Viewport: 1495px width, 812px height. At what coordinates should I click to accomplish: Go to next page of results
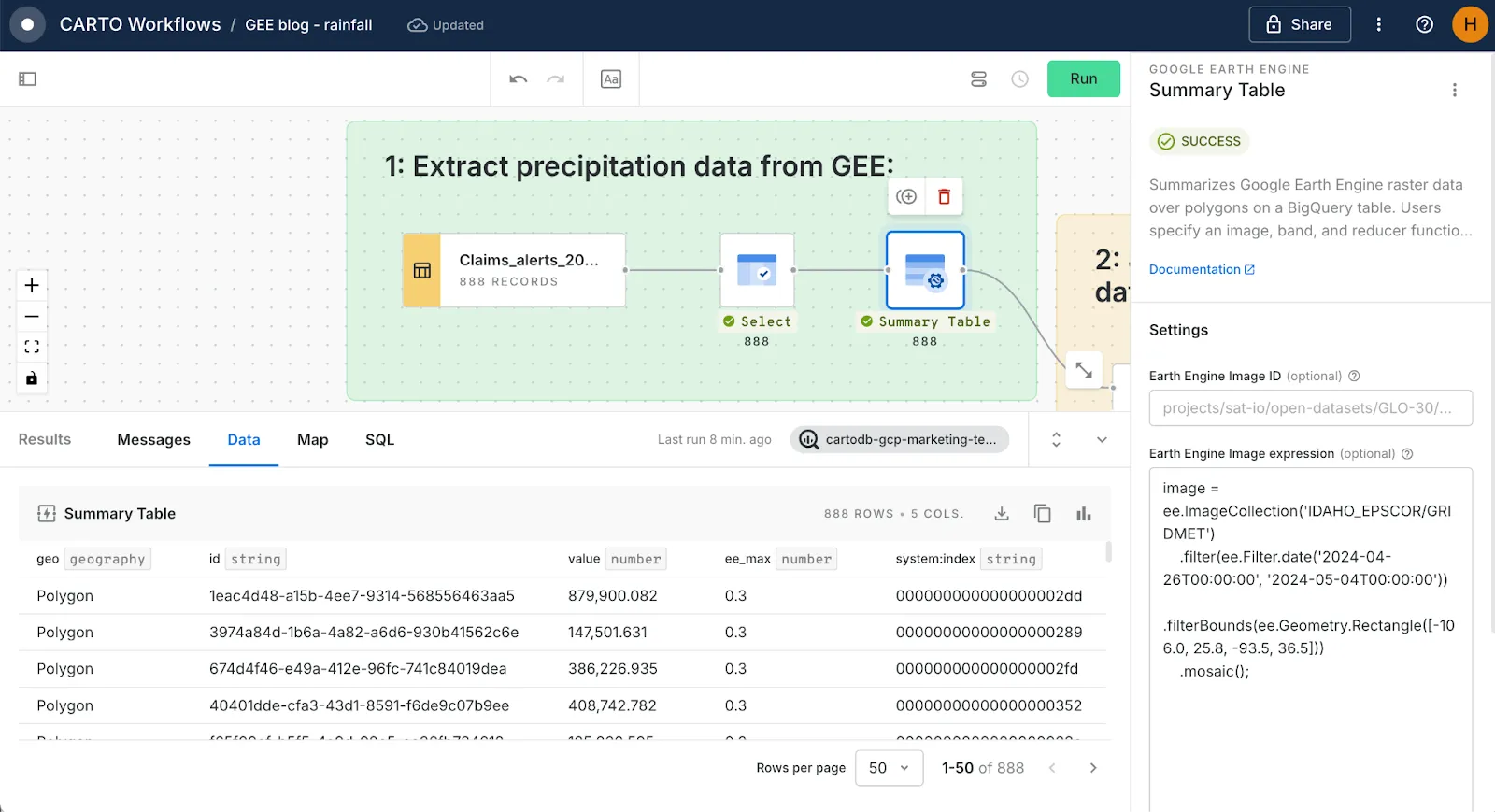tap(1093, 768)
